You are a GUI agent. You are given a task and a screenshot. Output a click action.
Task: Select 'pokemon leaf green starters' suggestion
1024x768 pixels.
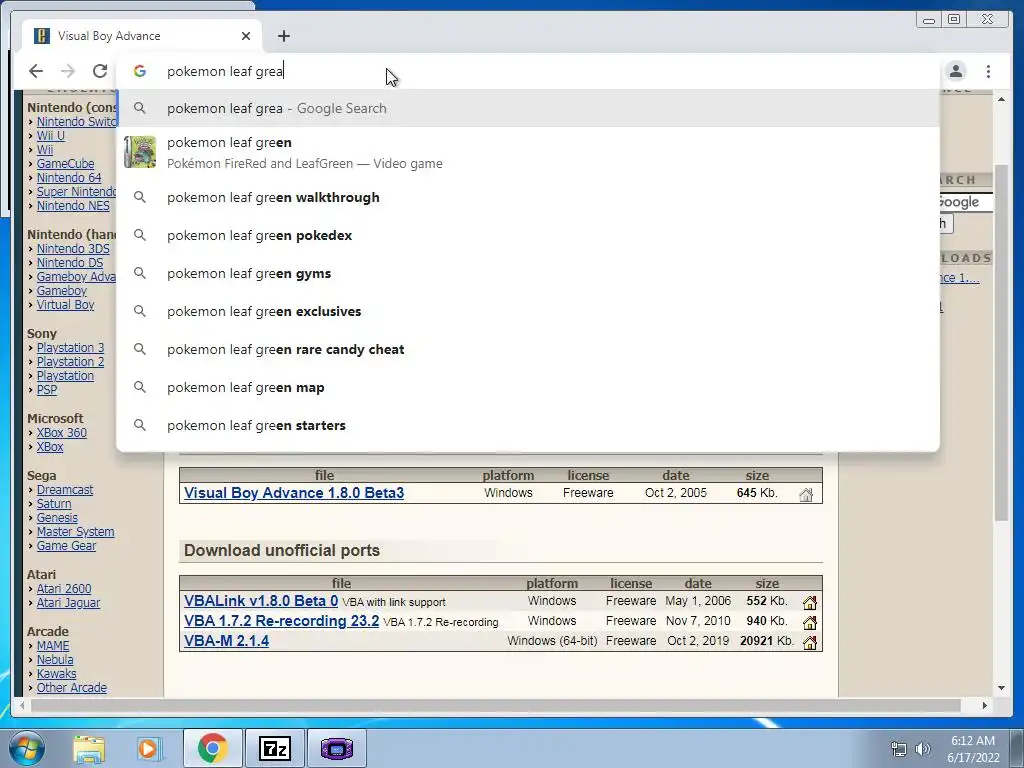pyautogui.click(x=528, y=424)
